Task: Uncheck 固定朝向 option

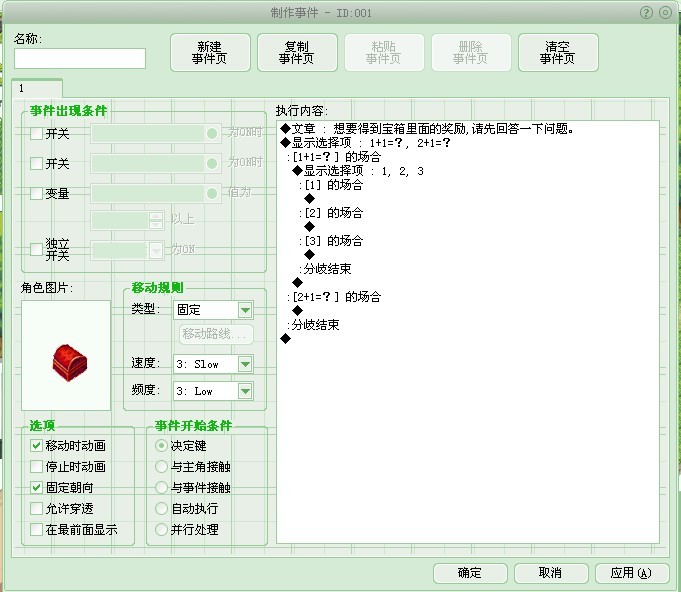Action: point(36,487)
